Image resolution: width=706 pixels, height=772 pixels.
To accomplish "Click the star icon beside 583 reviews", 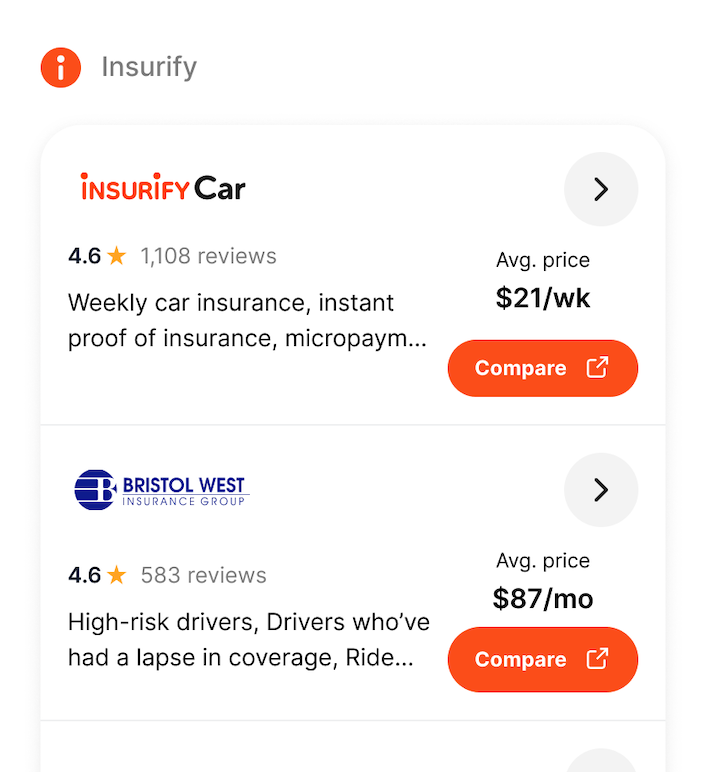I will tap(117, 575).
